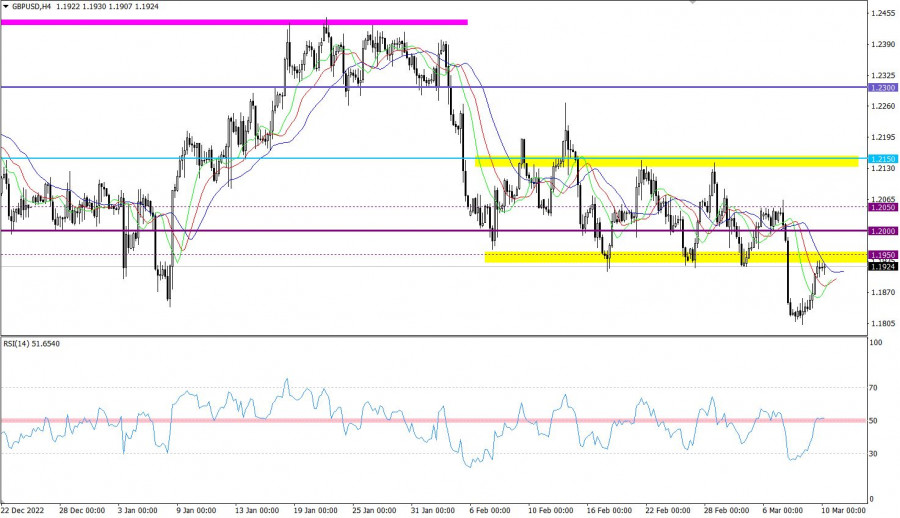
Task: Click the gray chart shift marker at top
Action: click(x=691, y=3)
